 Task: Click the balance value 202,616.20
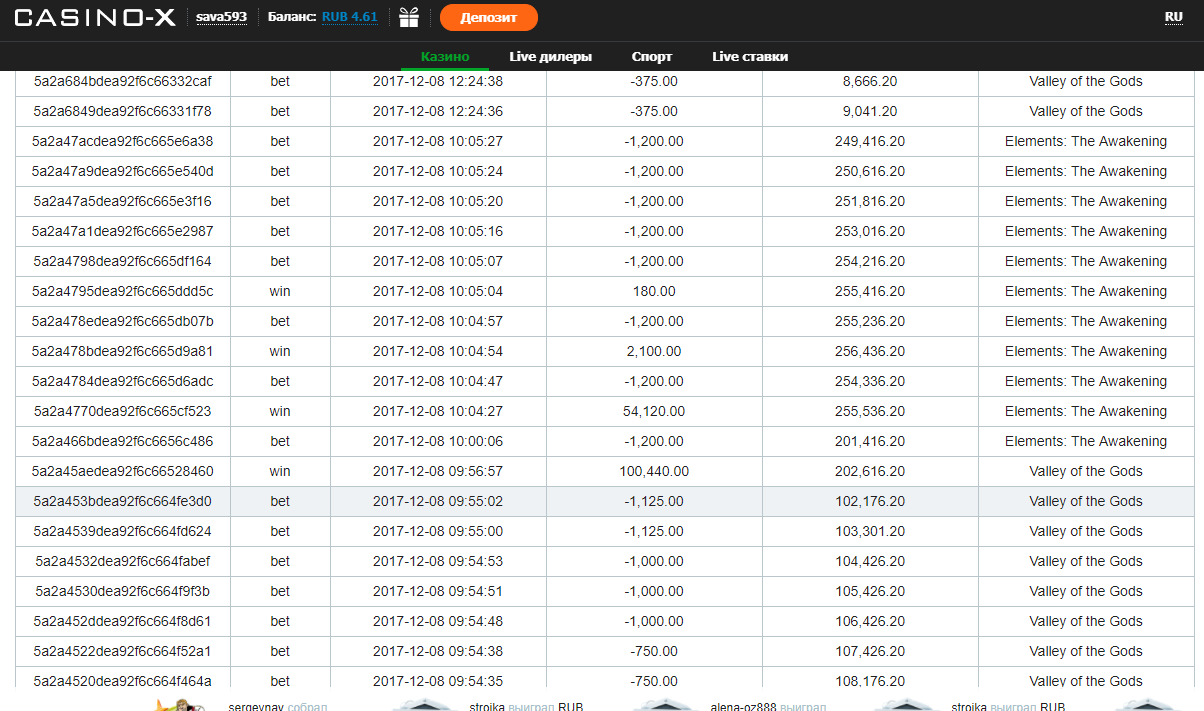tap(870, 471)
